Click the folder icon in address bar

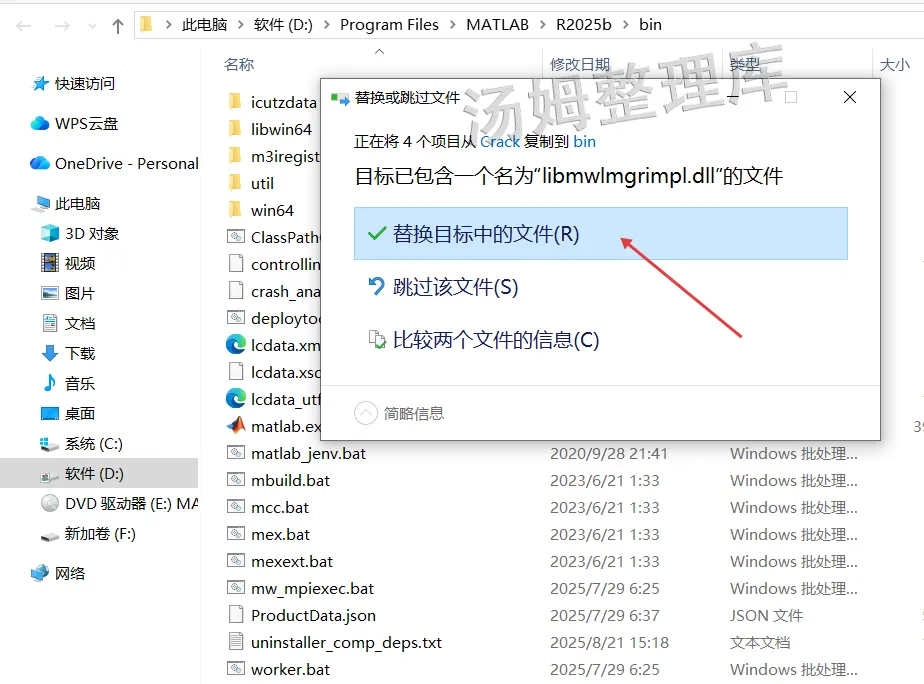pyautogui.click(x=147, y=24)
